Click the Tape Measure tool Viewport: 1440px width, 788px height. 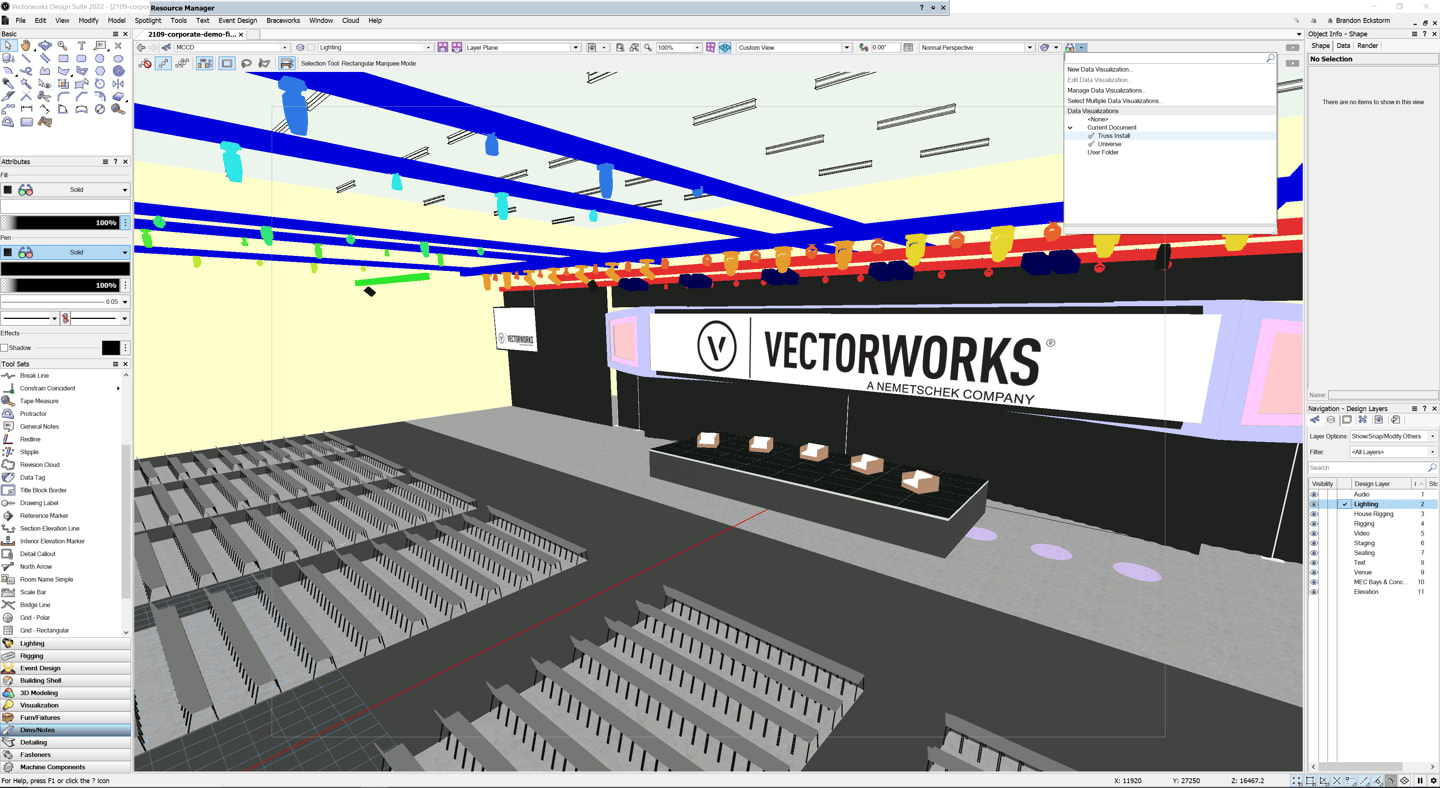tap(39, 401)
